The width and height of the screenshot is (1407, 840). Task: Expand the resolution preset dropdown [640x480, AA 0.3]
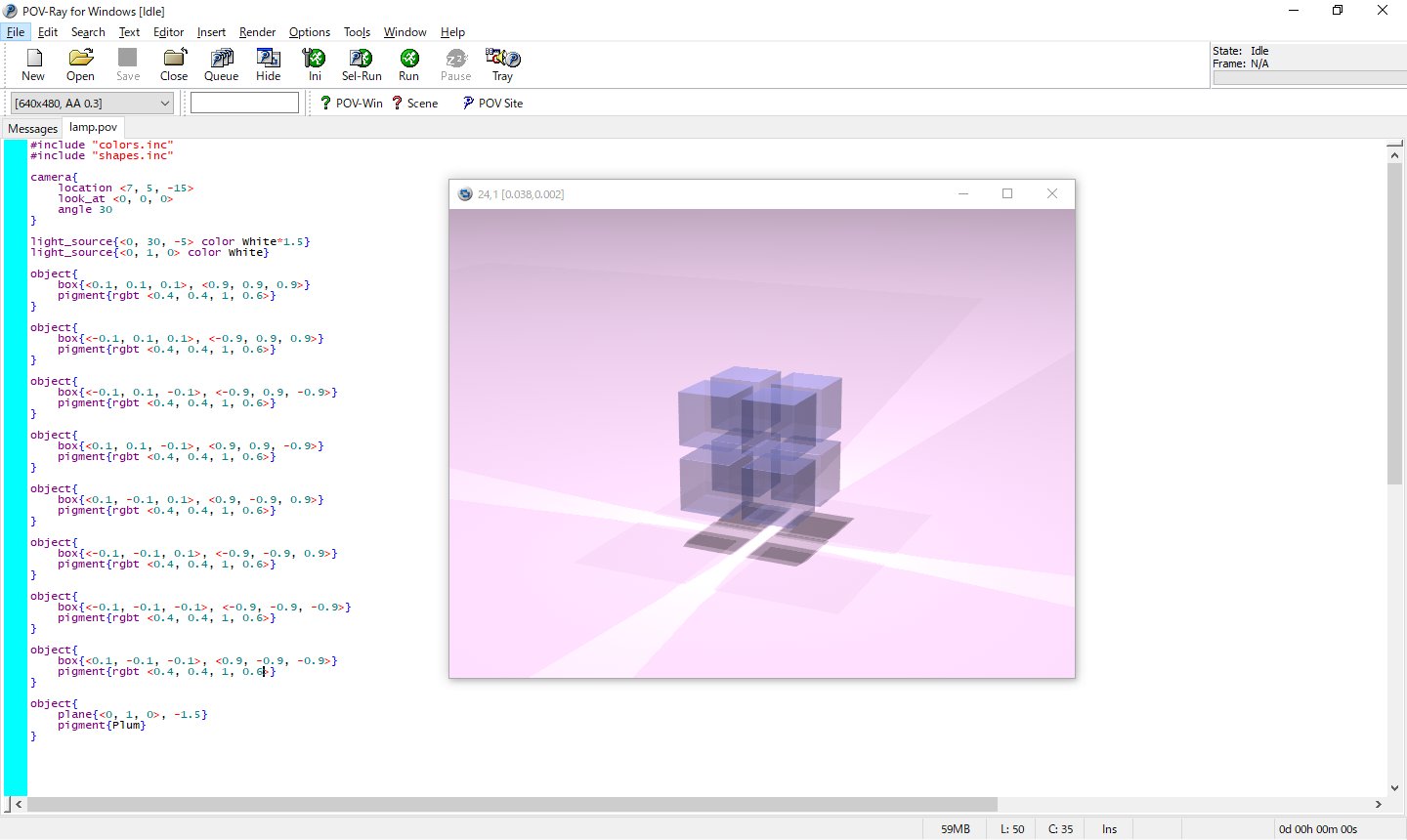(164, 104)
